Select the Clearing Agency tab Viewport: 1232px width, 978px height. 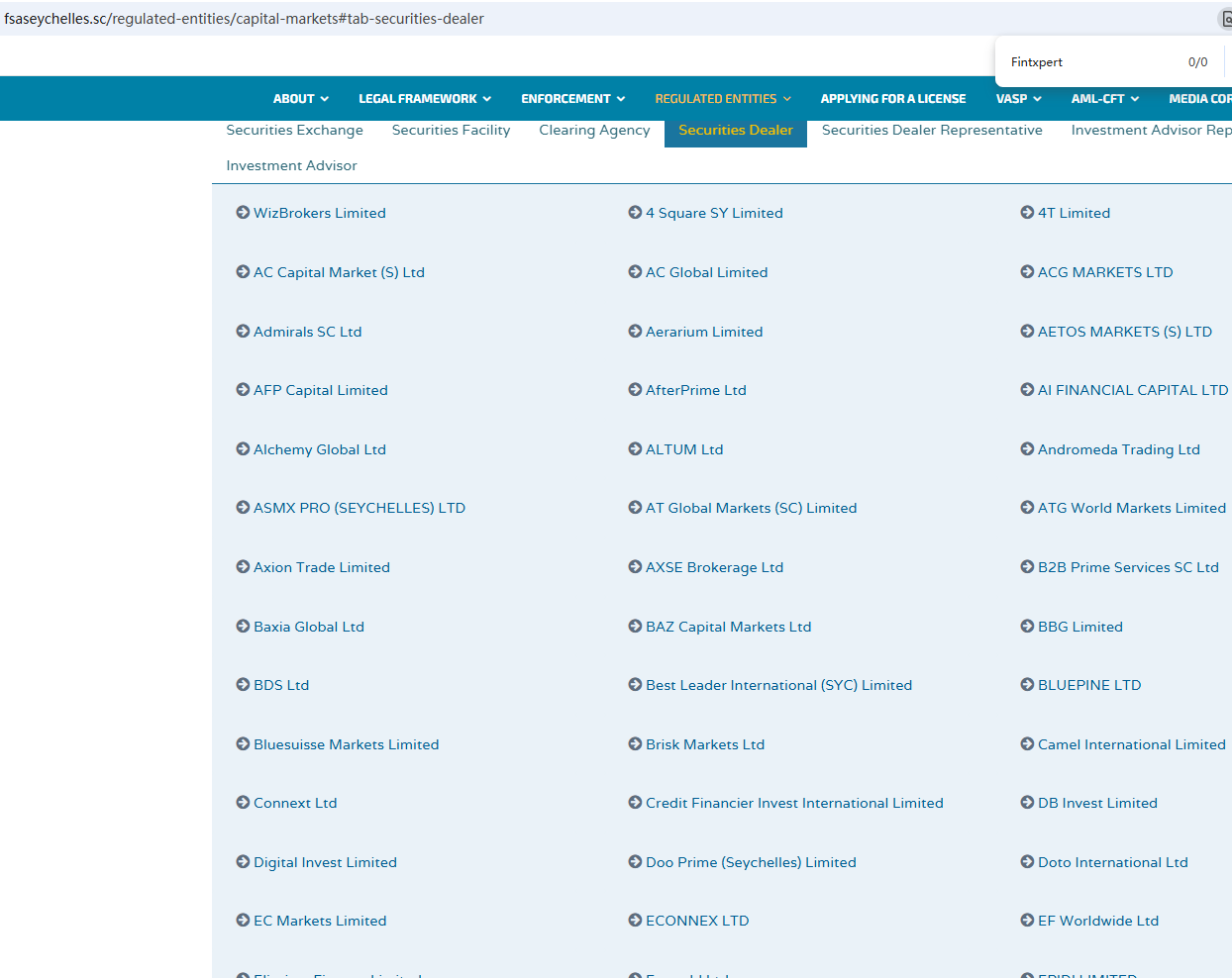594,131
